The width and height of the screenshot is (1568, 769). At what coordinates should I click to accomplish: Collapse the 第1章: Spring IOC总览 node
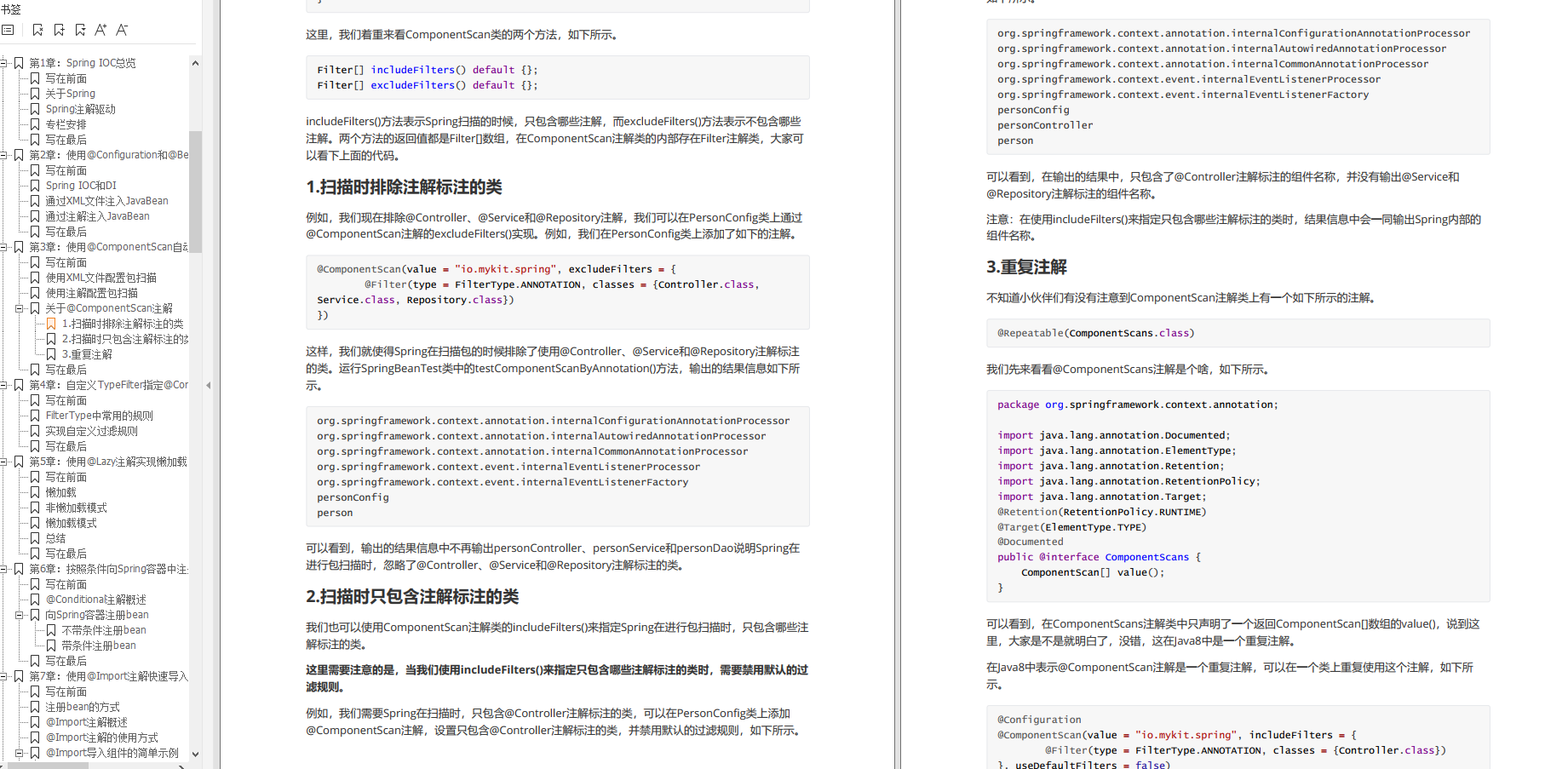tap(4, 63)
